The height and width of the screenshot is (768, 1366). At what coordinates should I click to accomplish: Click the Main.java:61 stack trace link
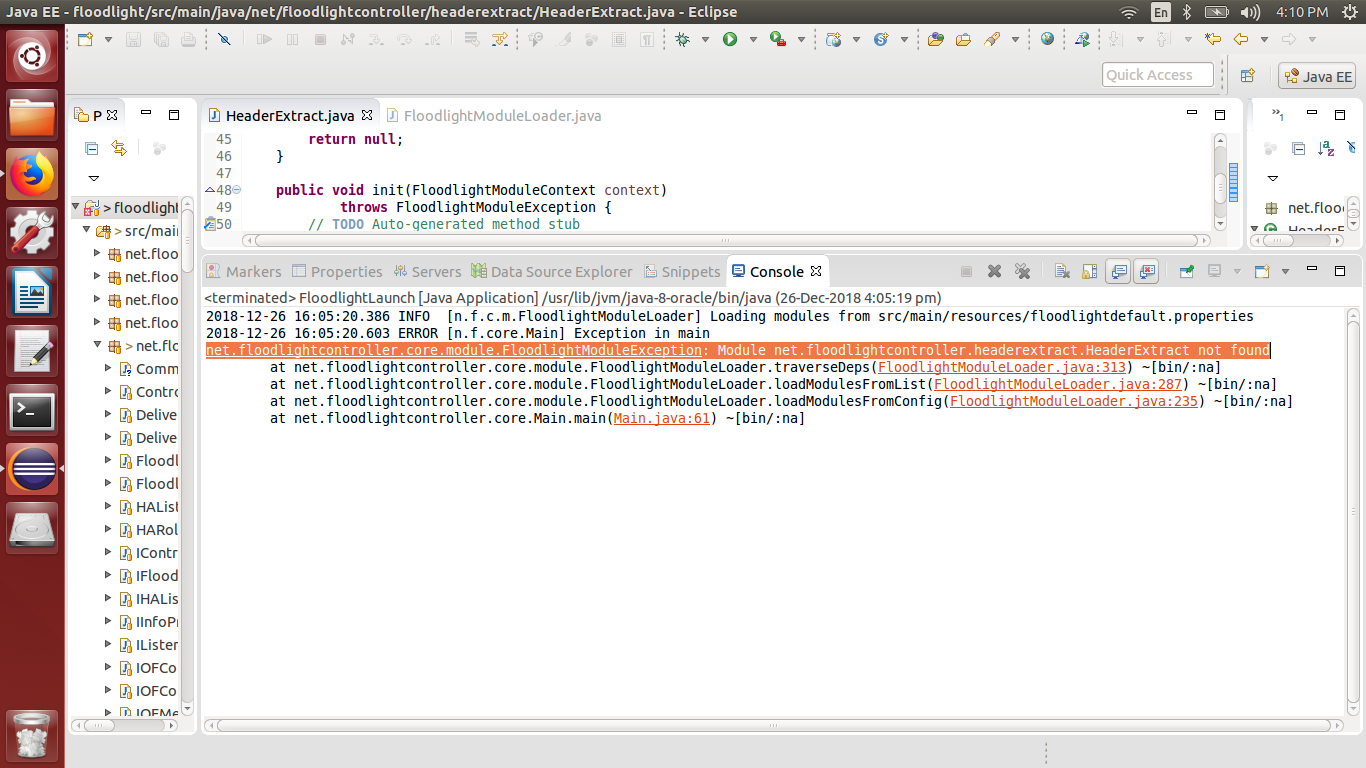pos(662,418)
